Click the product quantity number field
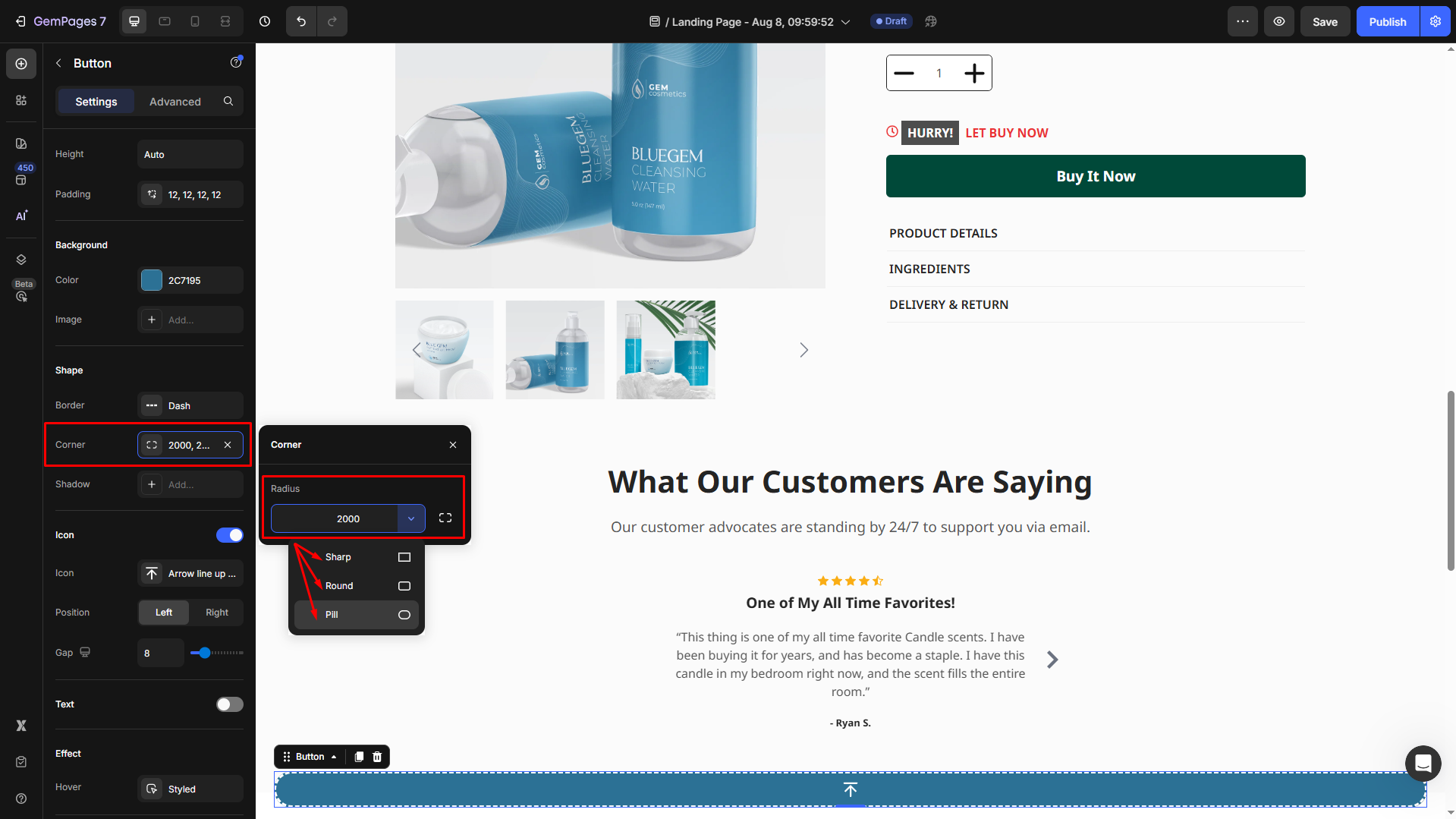1456x819 pixels. coord(939,73)
